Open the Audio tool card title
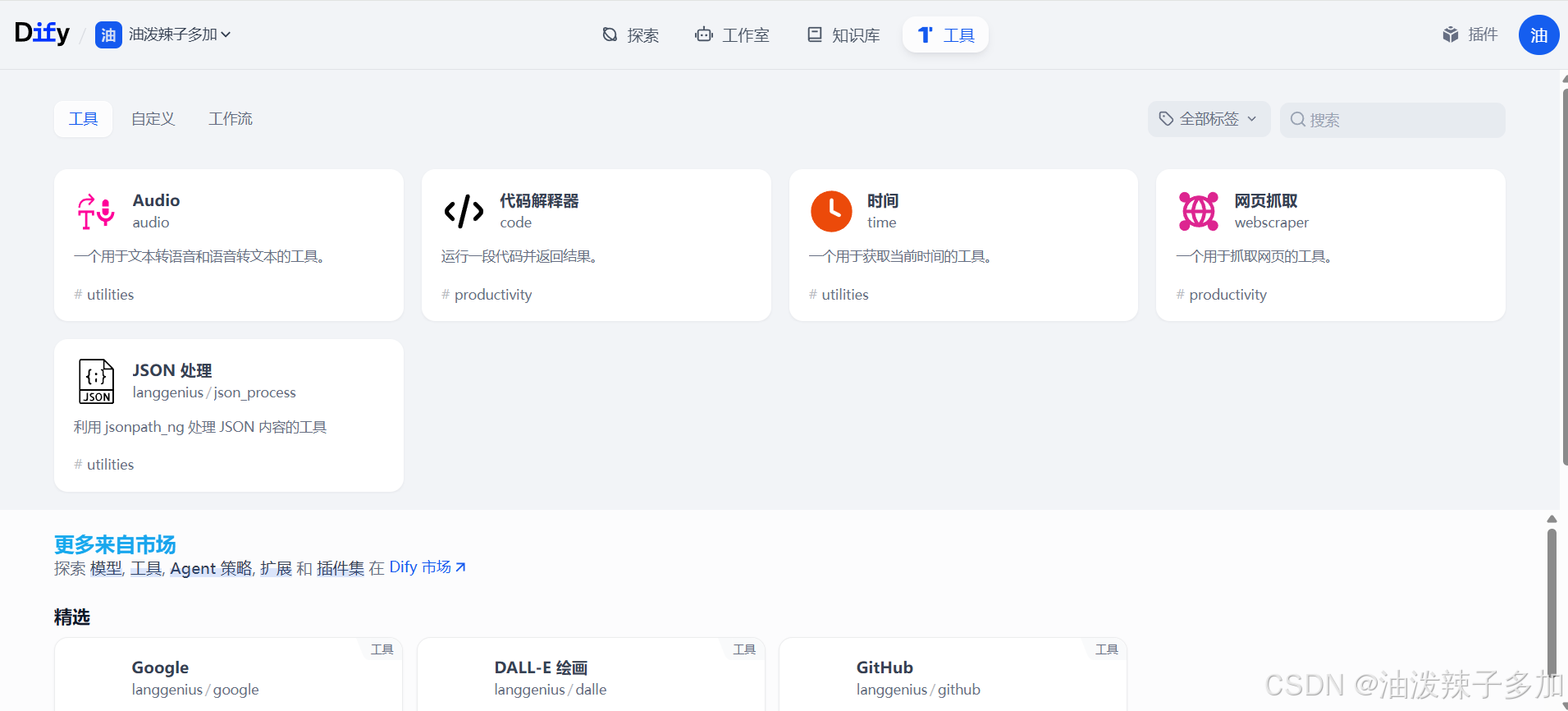This screenshot has width=1568, height=711. pos(156,200)
